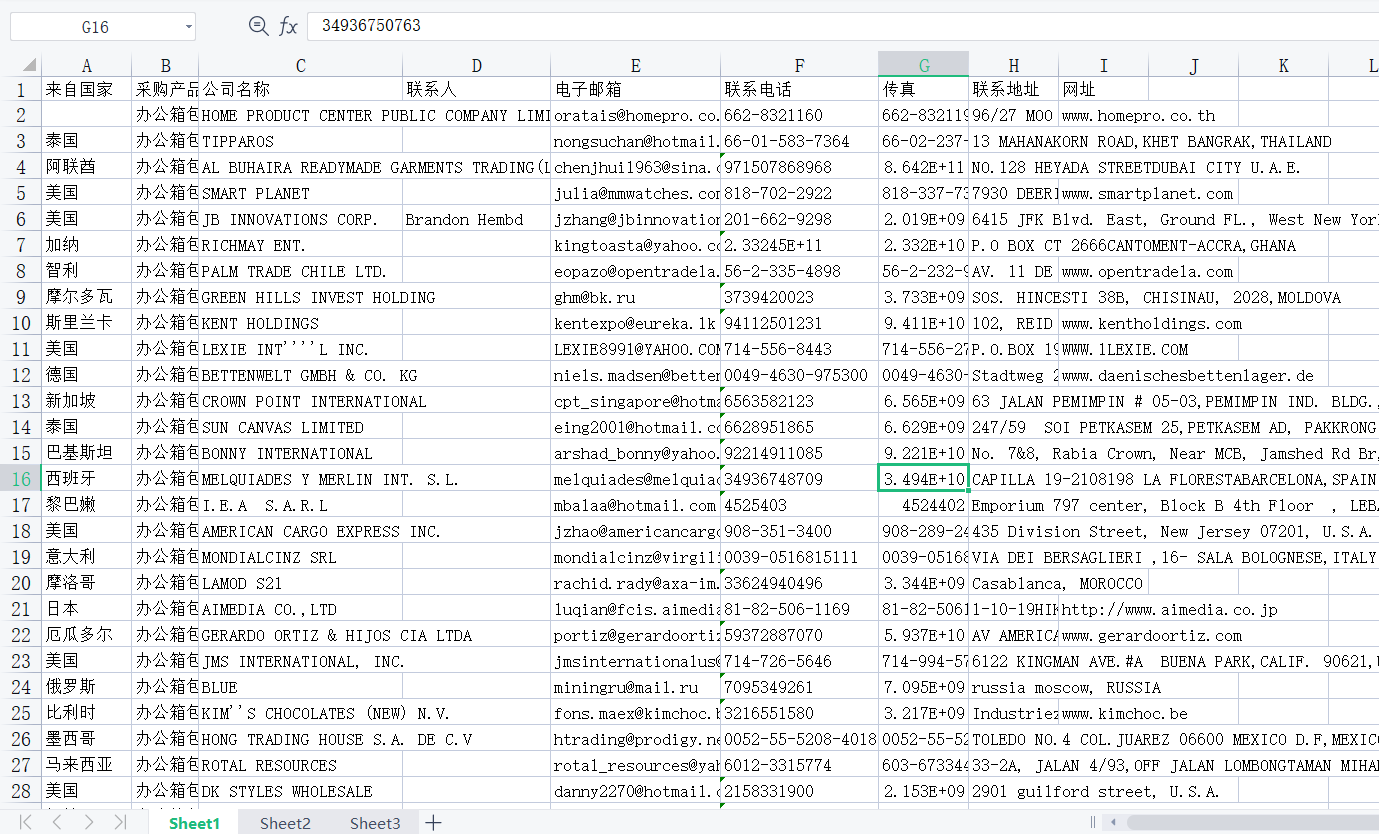Select column G header

[924, 65]
